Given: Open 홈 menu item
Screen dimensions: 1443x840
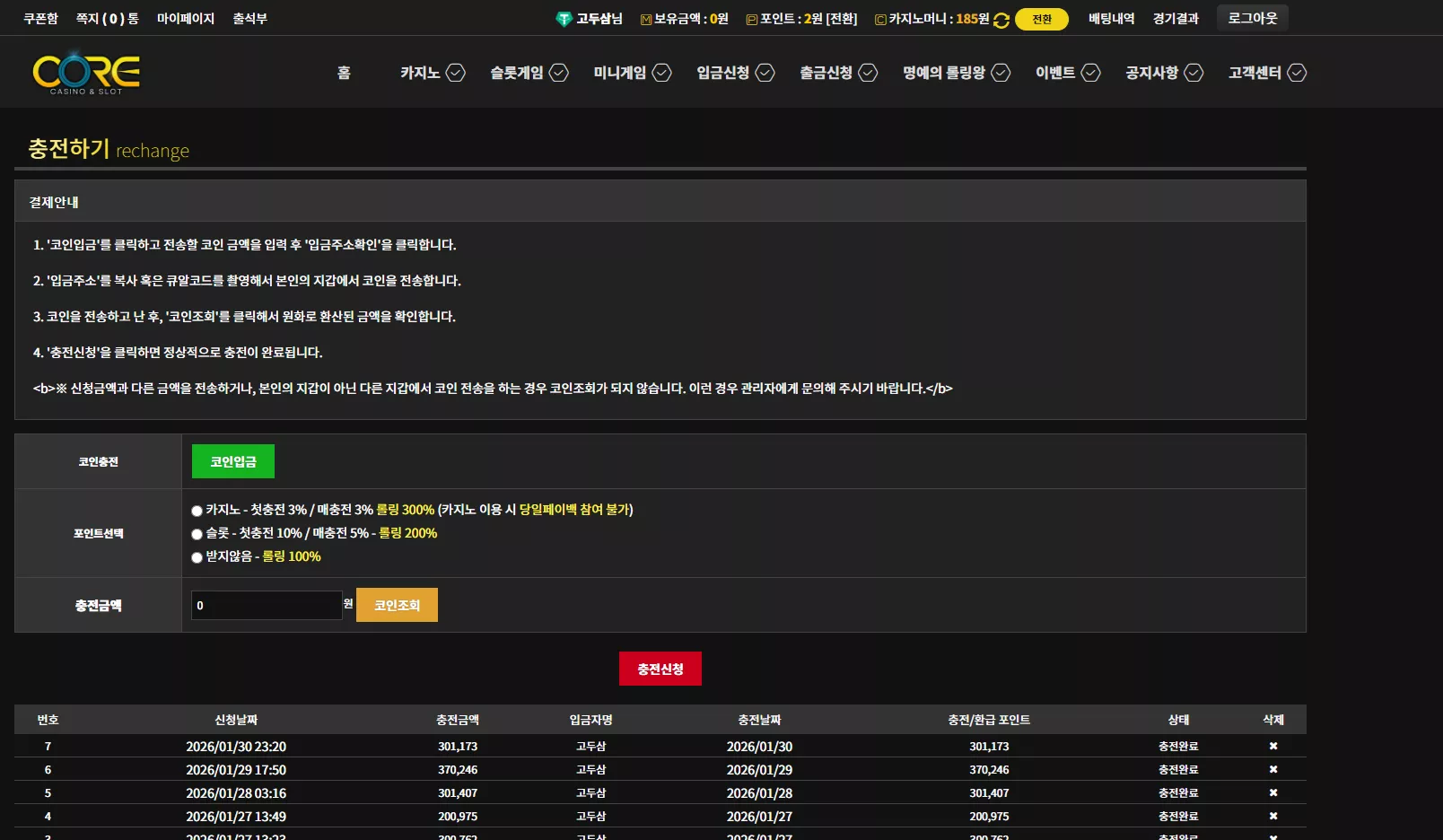Looking at the screenshot, I should pyautogui.click(x=344, y=73).
